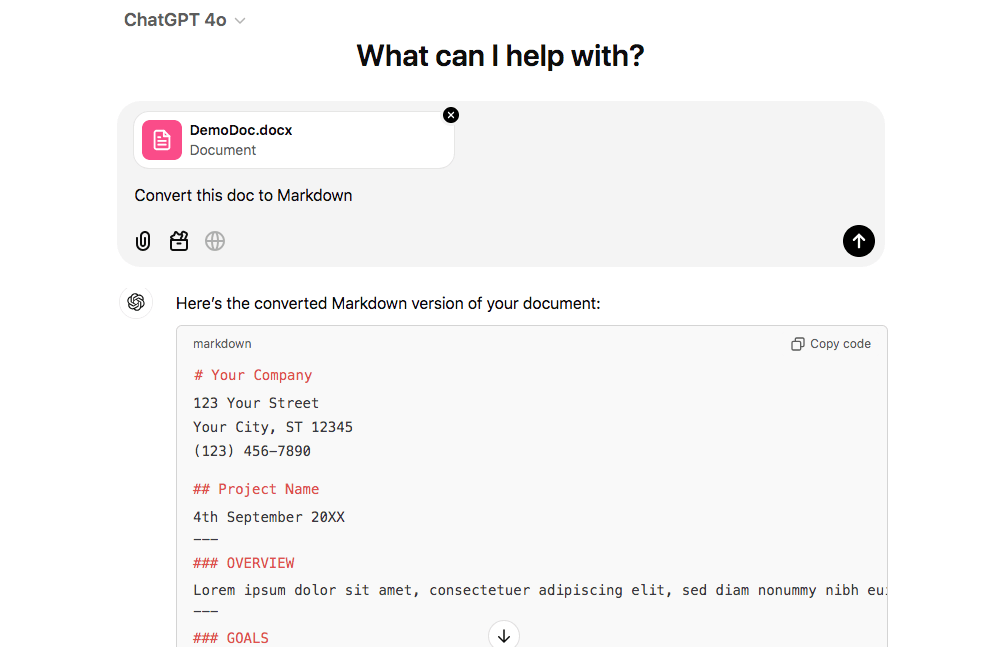Click the '## Project Name' code line
Screen dimensions: 1000x647
point(256,489)
